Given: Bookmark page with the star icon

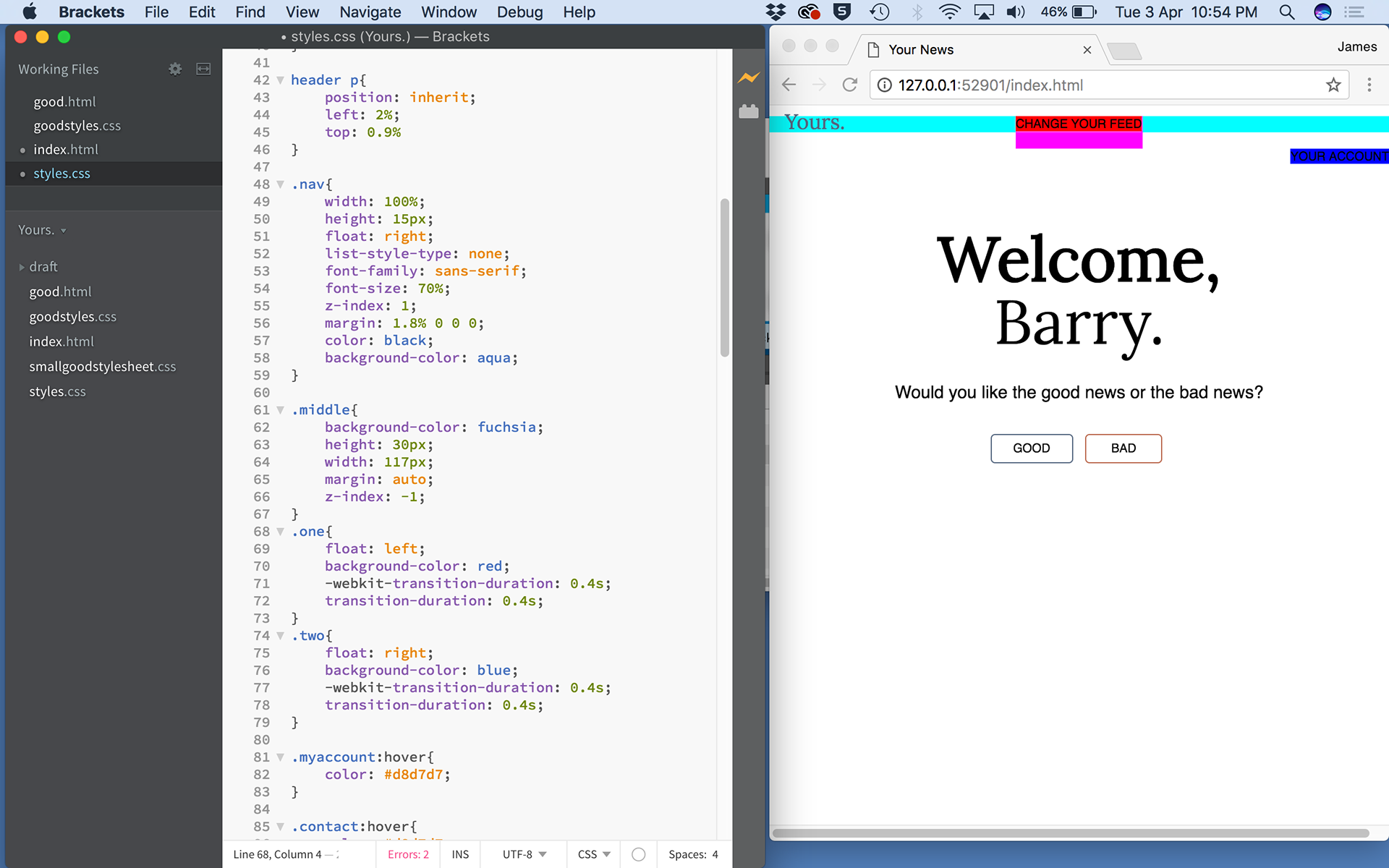Looking at the screenshot, I should 1333,85.
